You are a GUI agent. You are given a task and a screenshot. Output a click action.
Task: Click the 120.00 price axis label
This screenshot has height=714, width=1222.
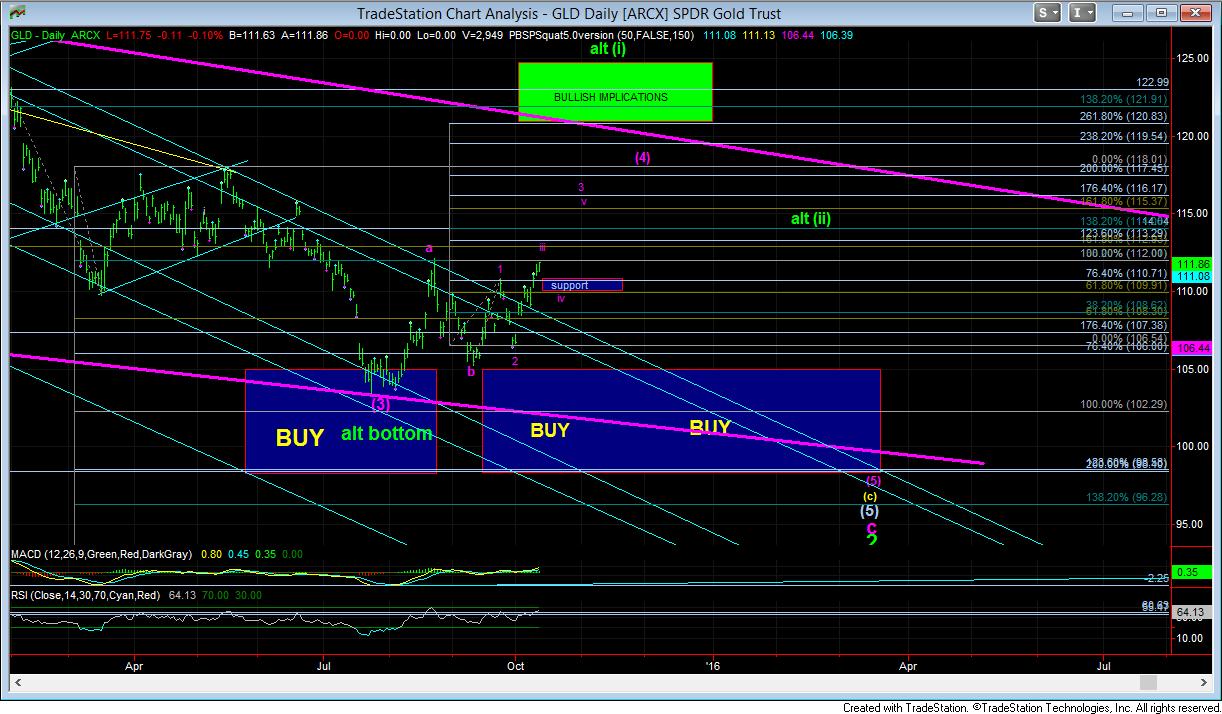pyautogui.click(x=1192, y=136)
